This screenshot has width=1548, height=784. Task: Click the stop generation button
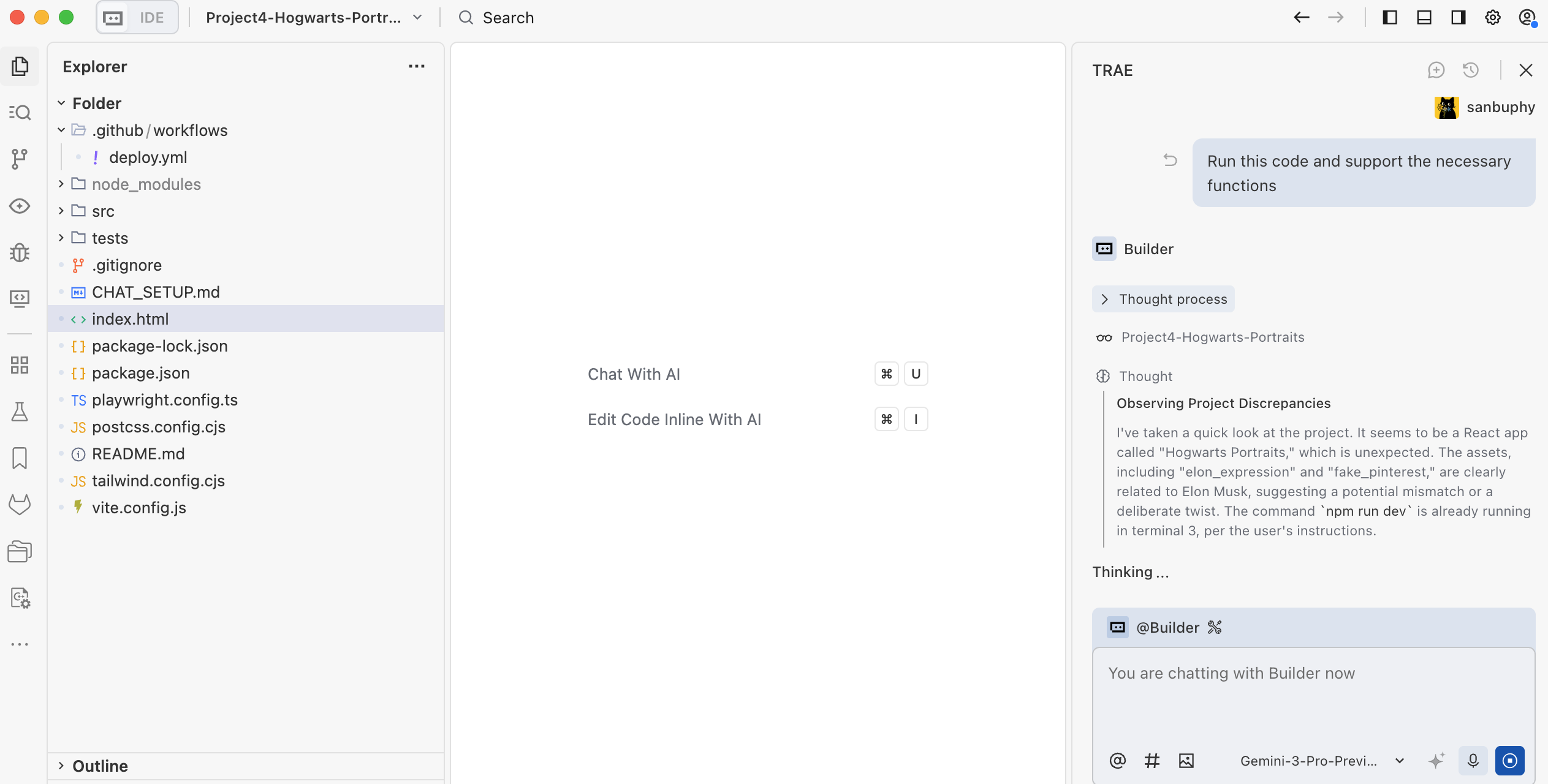click(x=1510, y=761)
